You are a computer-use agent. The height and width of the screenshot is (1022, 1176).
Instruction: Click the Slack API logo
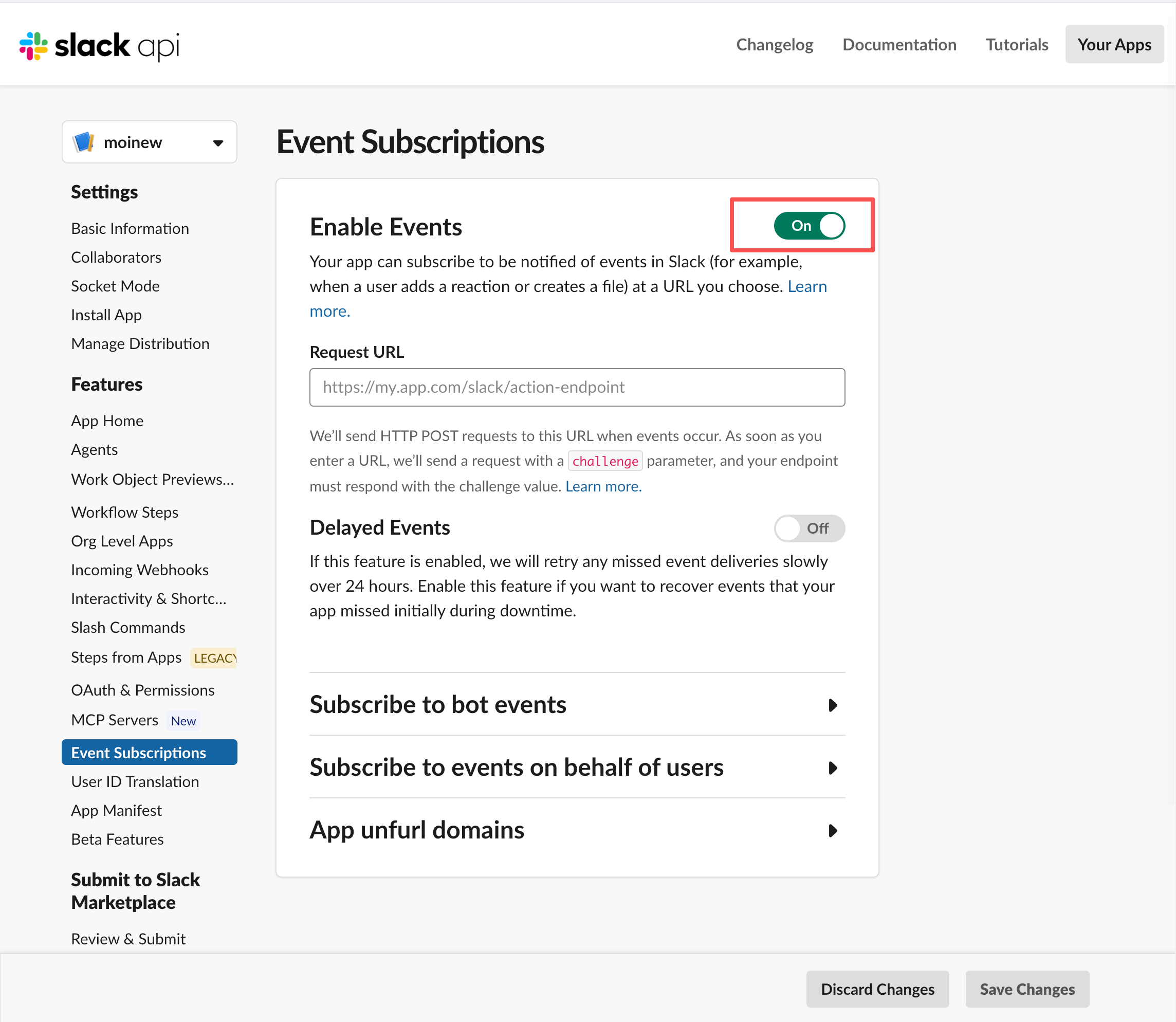100,46
